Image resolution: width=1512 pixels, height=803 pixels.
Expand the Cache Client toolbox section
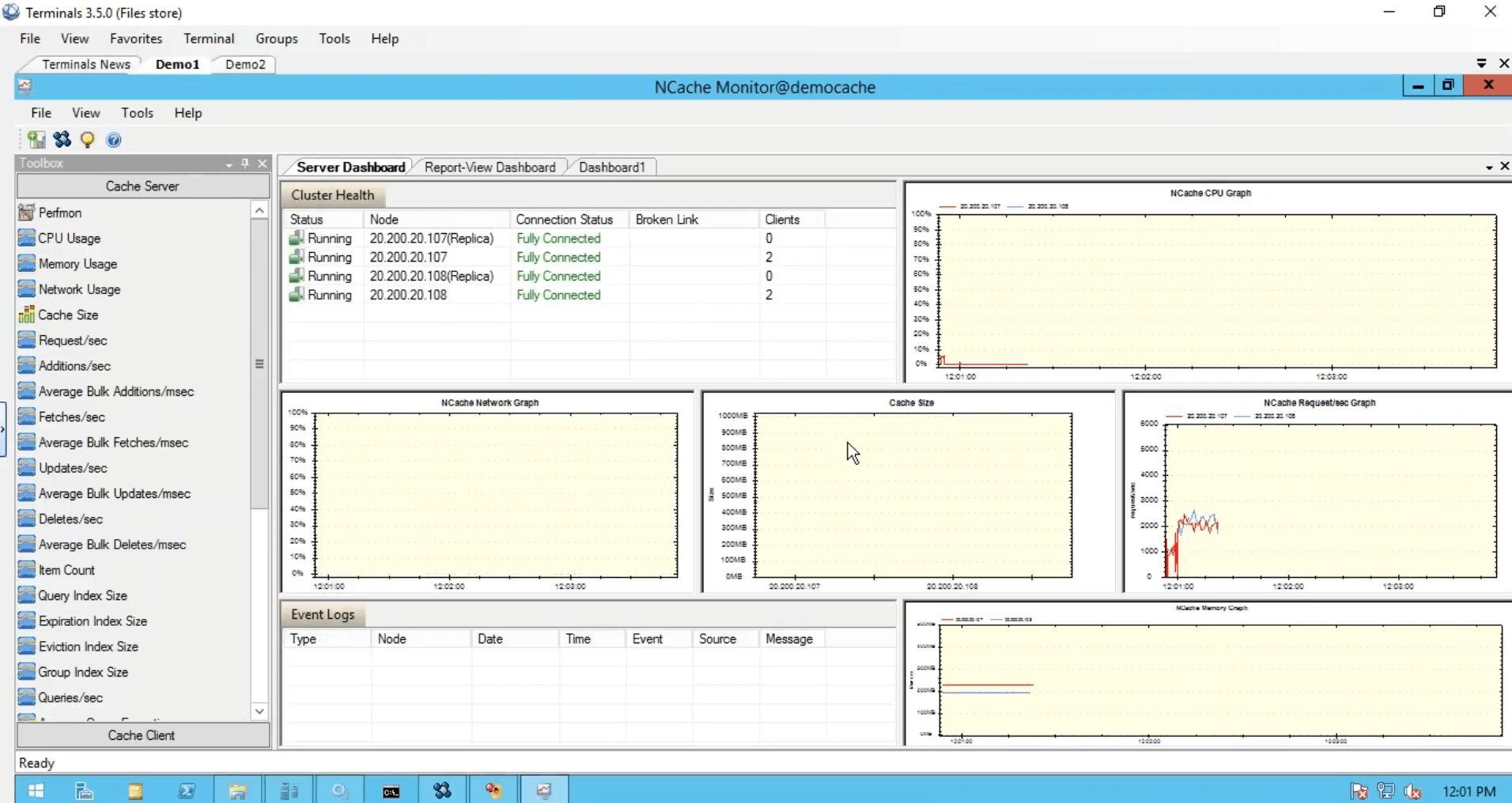142,735
